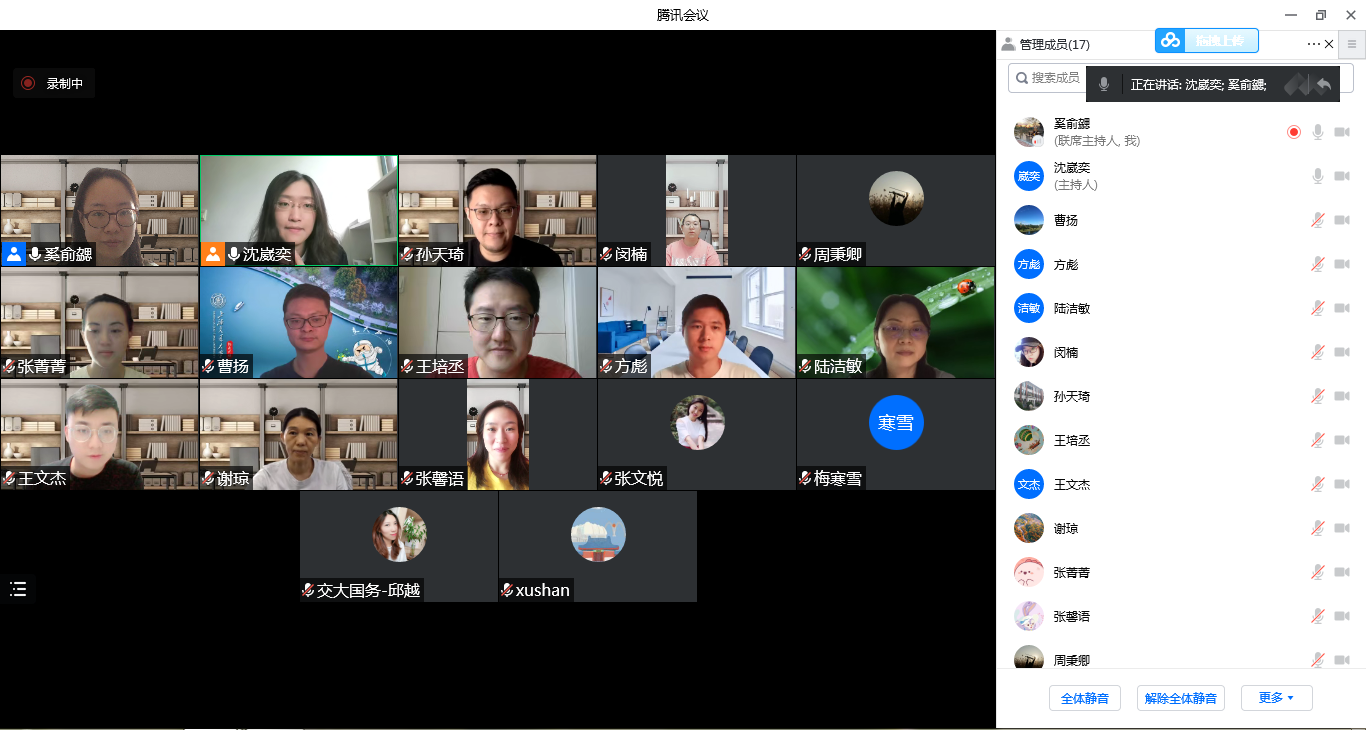Click the camera icon for 曹扬 in member list

pyautogui.click(x=1341, y=220)
